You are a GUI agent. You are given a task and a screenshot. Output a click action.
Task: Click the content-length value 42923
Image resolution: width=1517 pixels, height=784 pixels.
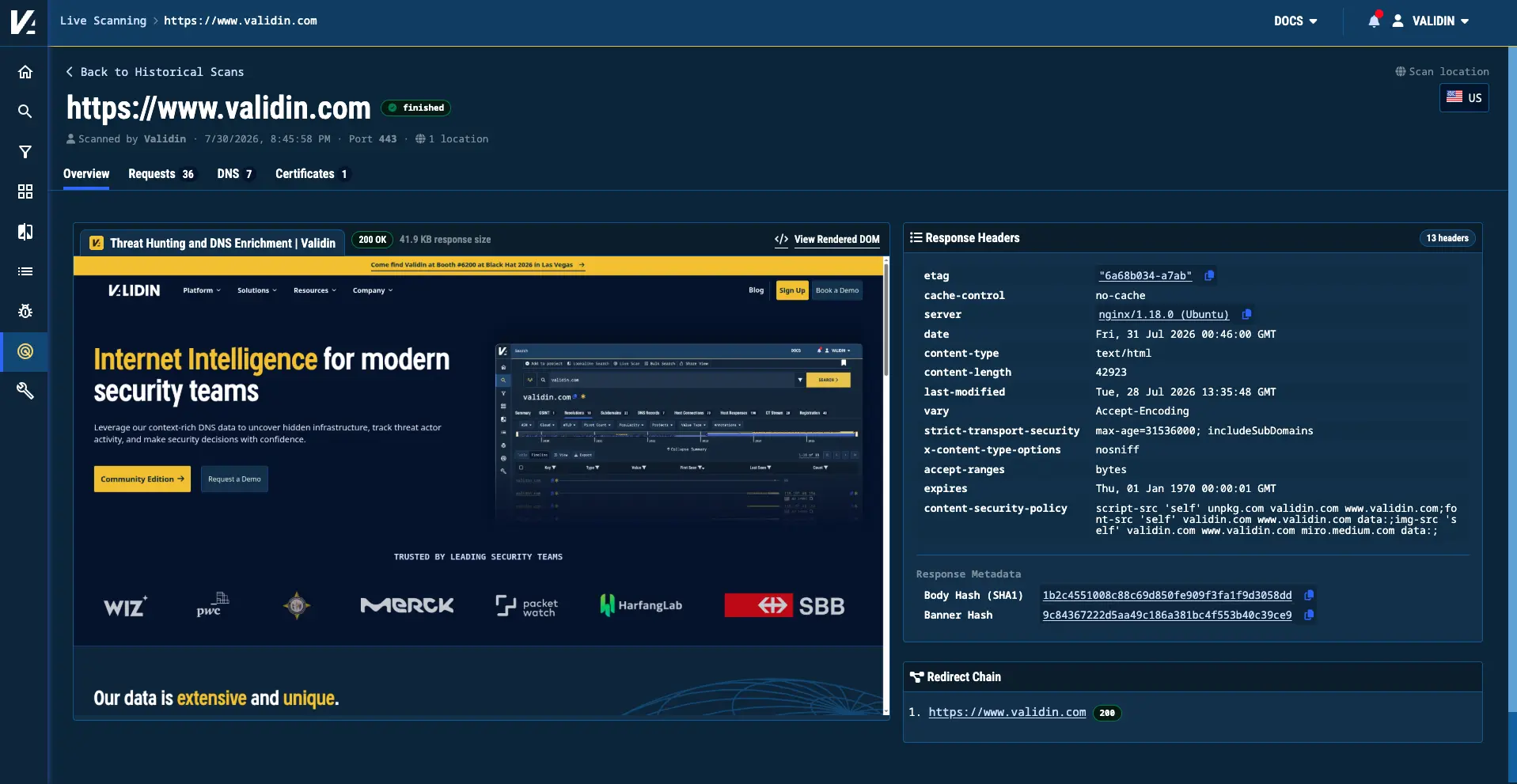click(1111, 372)
